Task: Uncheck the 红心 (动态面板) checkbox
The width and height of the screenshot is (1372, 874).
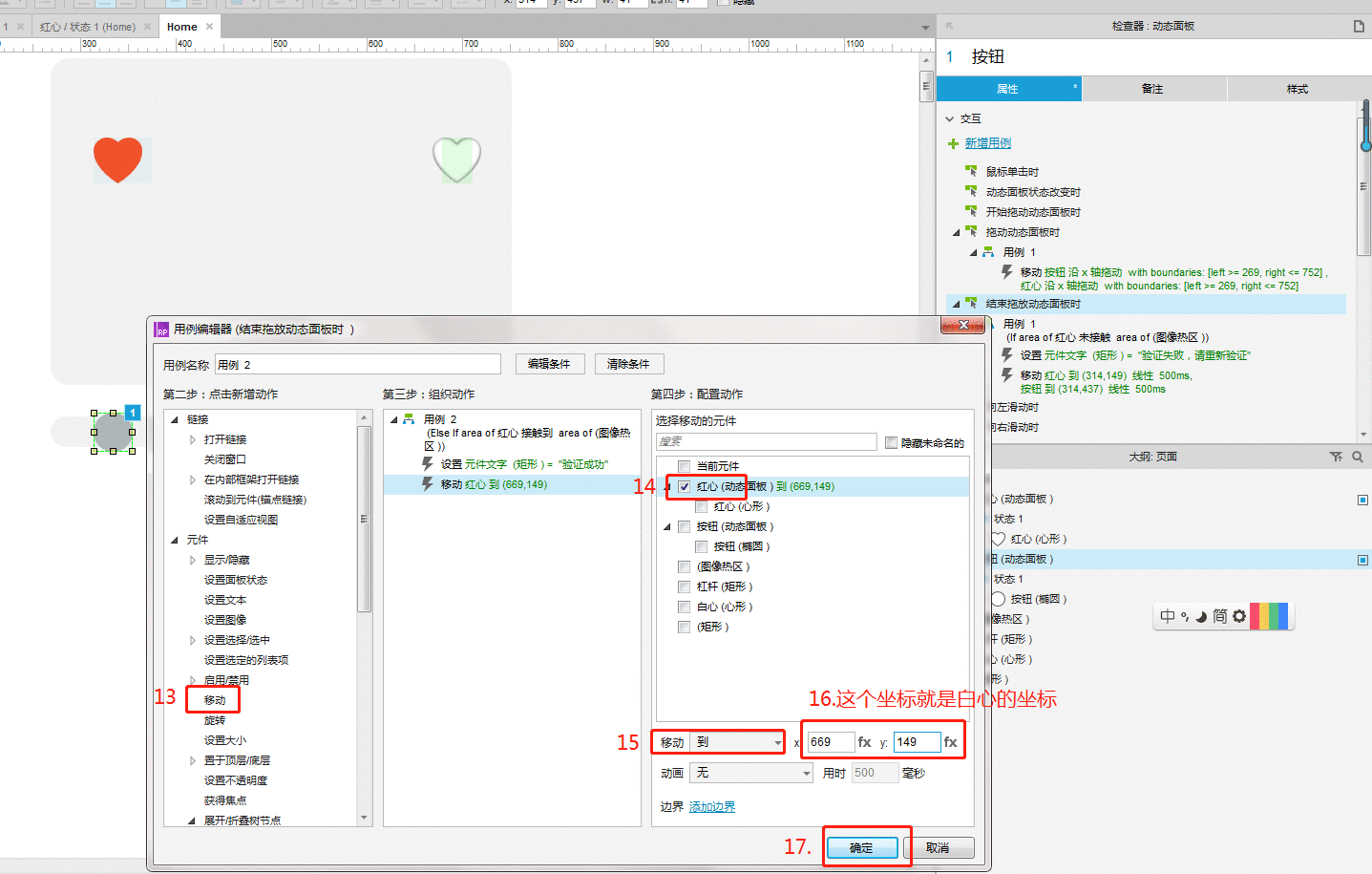Action: coord(684,486)
